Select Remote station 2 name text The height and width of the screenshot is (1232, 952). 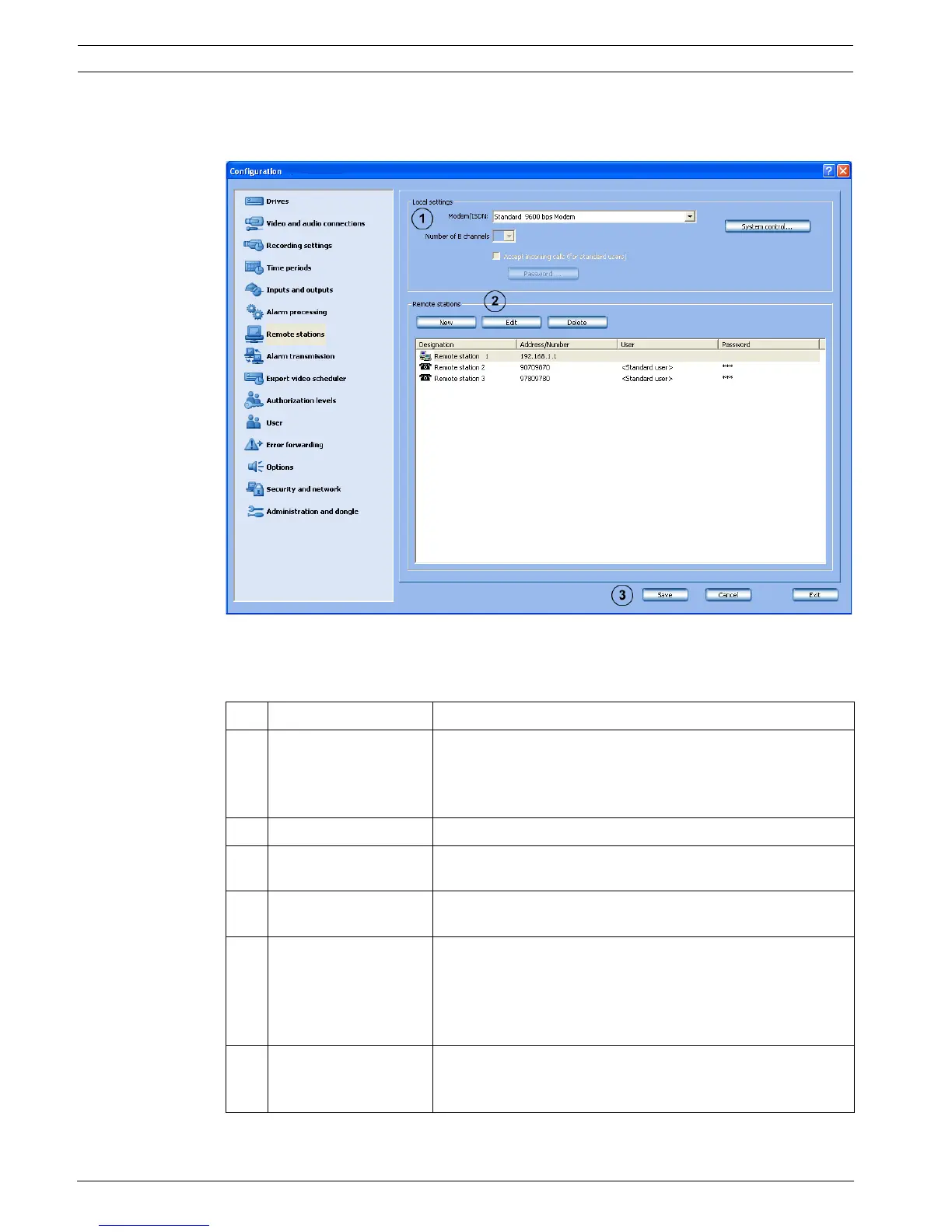tap(459, 367)
